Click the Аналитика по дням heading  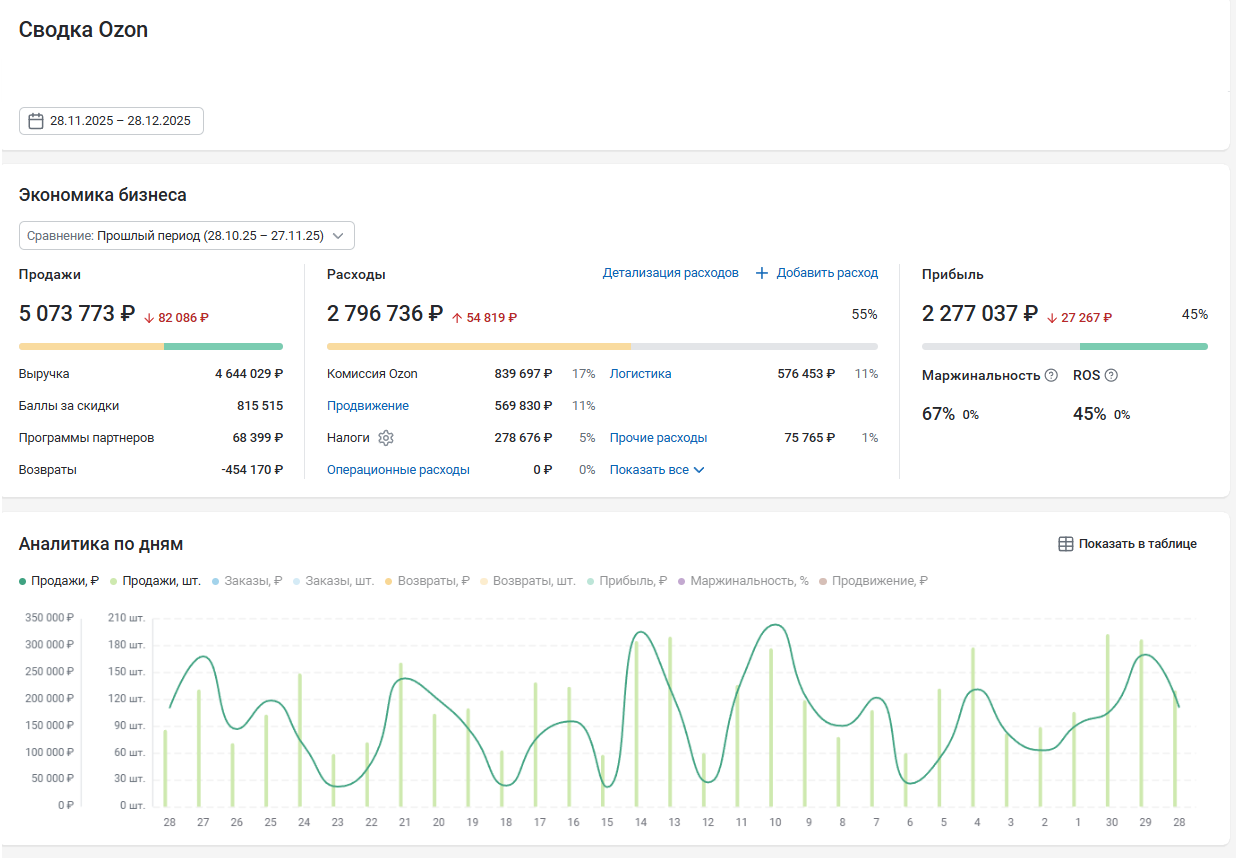pyautogui.click(x=101, y=544)
